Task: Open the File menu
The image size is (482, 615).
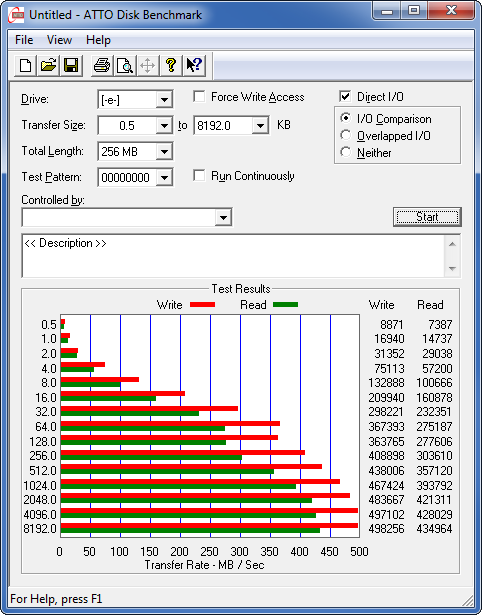Action: click(24, 40)
